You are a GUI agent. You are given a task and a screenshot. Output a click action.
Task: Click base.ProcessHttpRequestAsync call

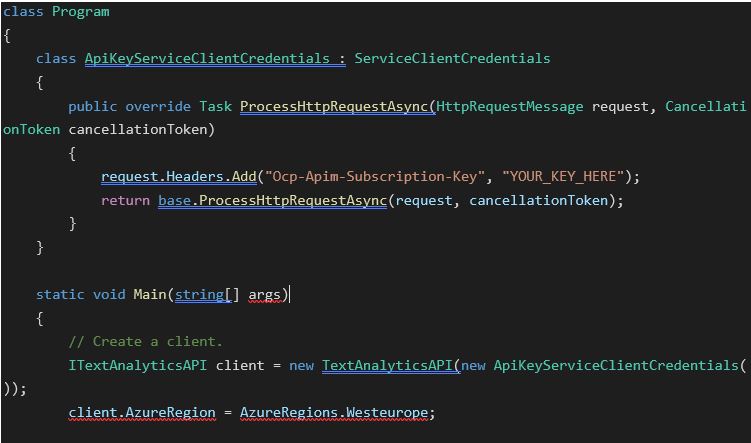[272, 200]
